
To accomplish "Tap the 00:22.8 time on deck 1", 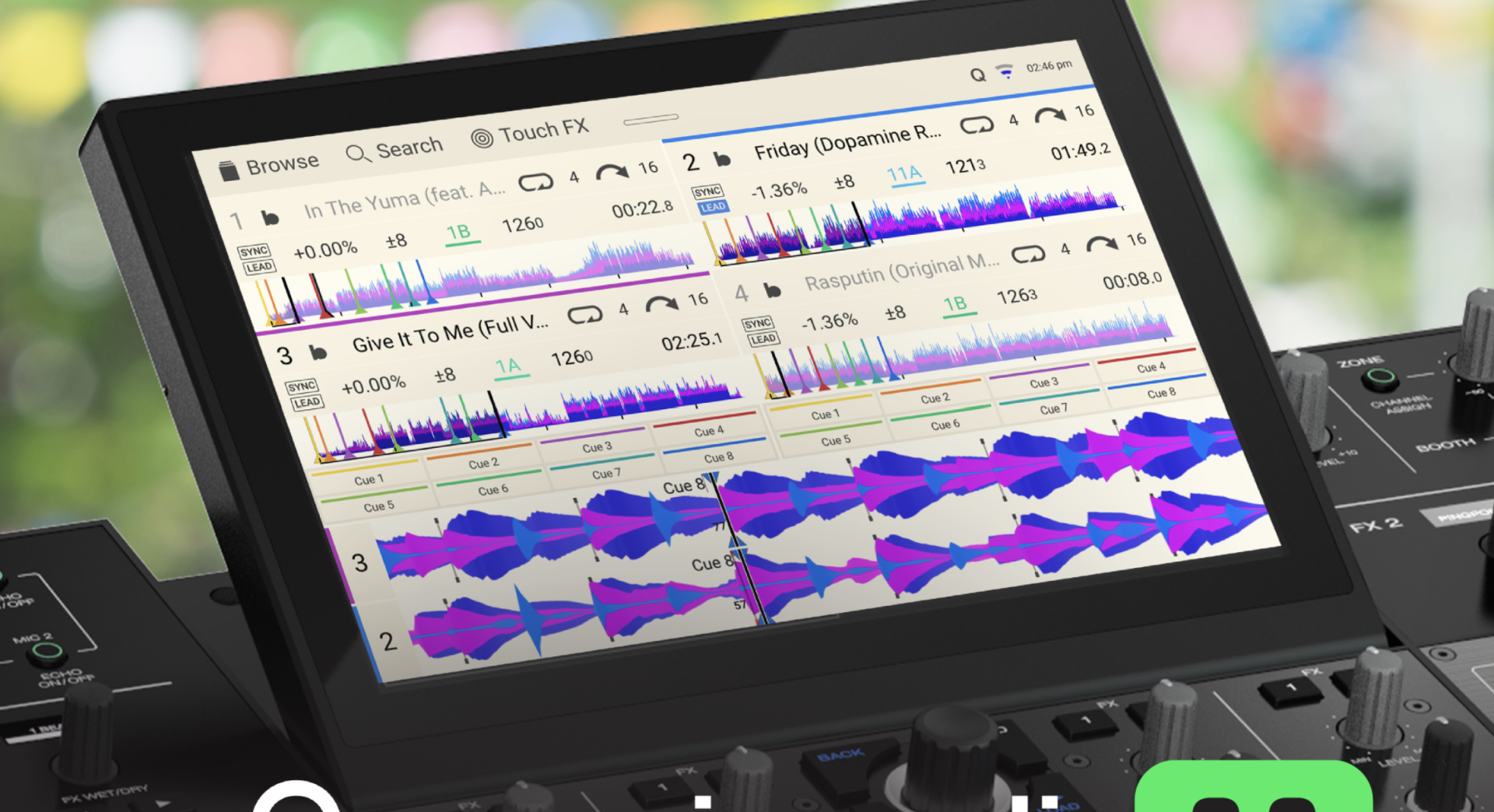I will tap(643, 208).
